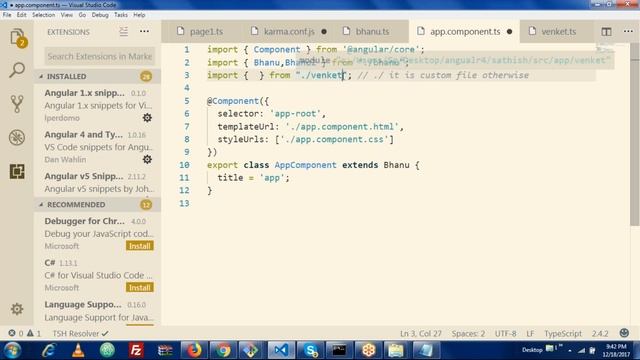Open the Explorer view in activity bar
The width and height of the screenshot is (640, 360).
17,38
